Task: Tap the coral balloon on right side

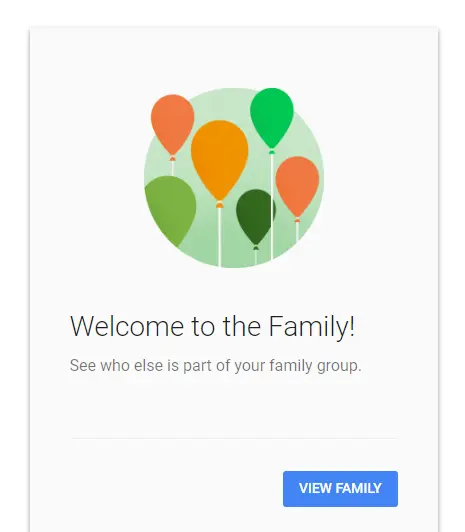Action: click(x=297, y=186)
